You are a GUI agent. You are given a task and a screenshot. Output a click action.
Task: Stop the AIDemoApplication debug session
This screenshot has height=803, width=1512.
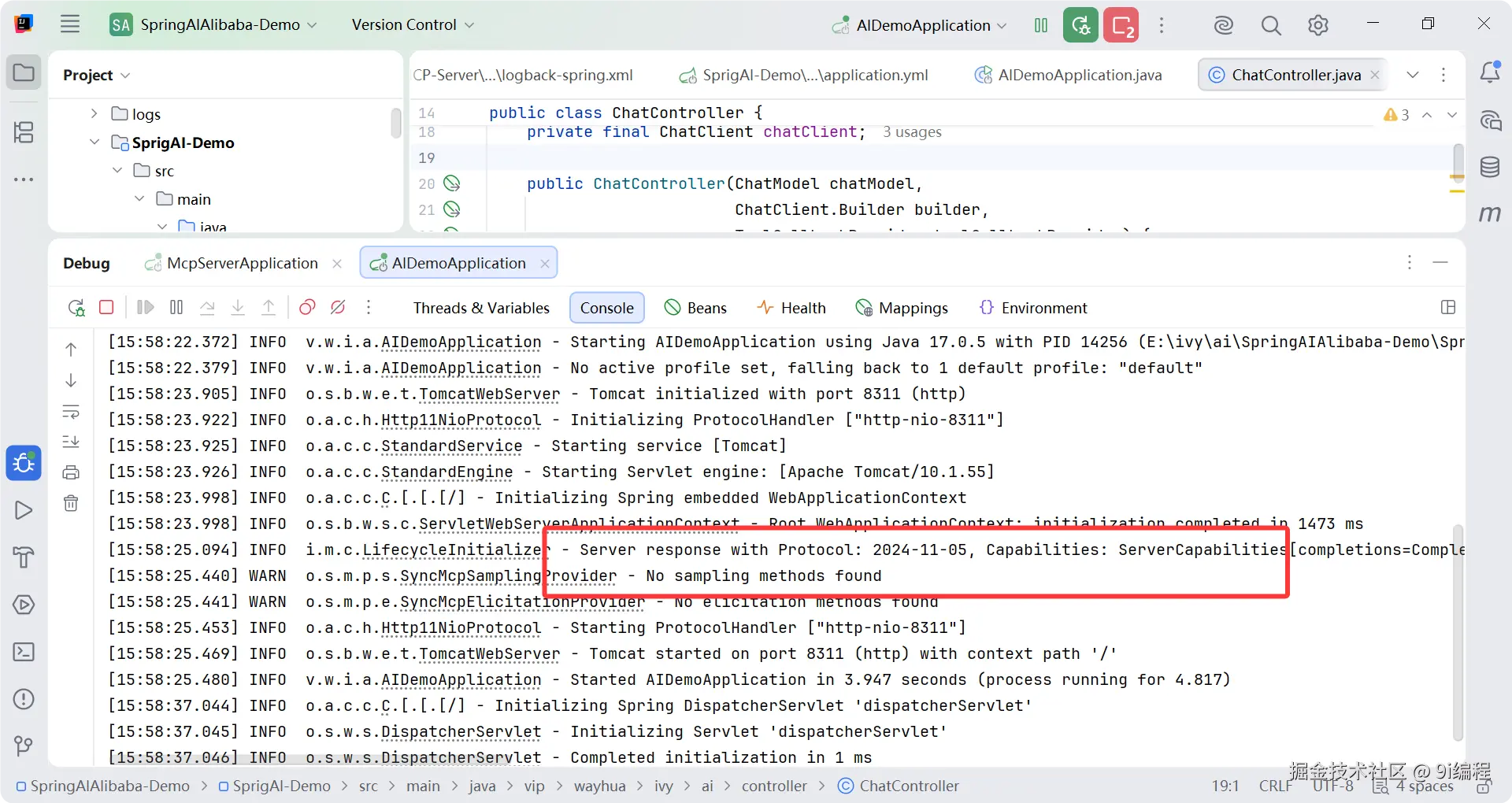point(106,307)
